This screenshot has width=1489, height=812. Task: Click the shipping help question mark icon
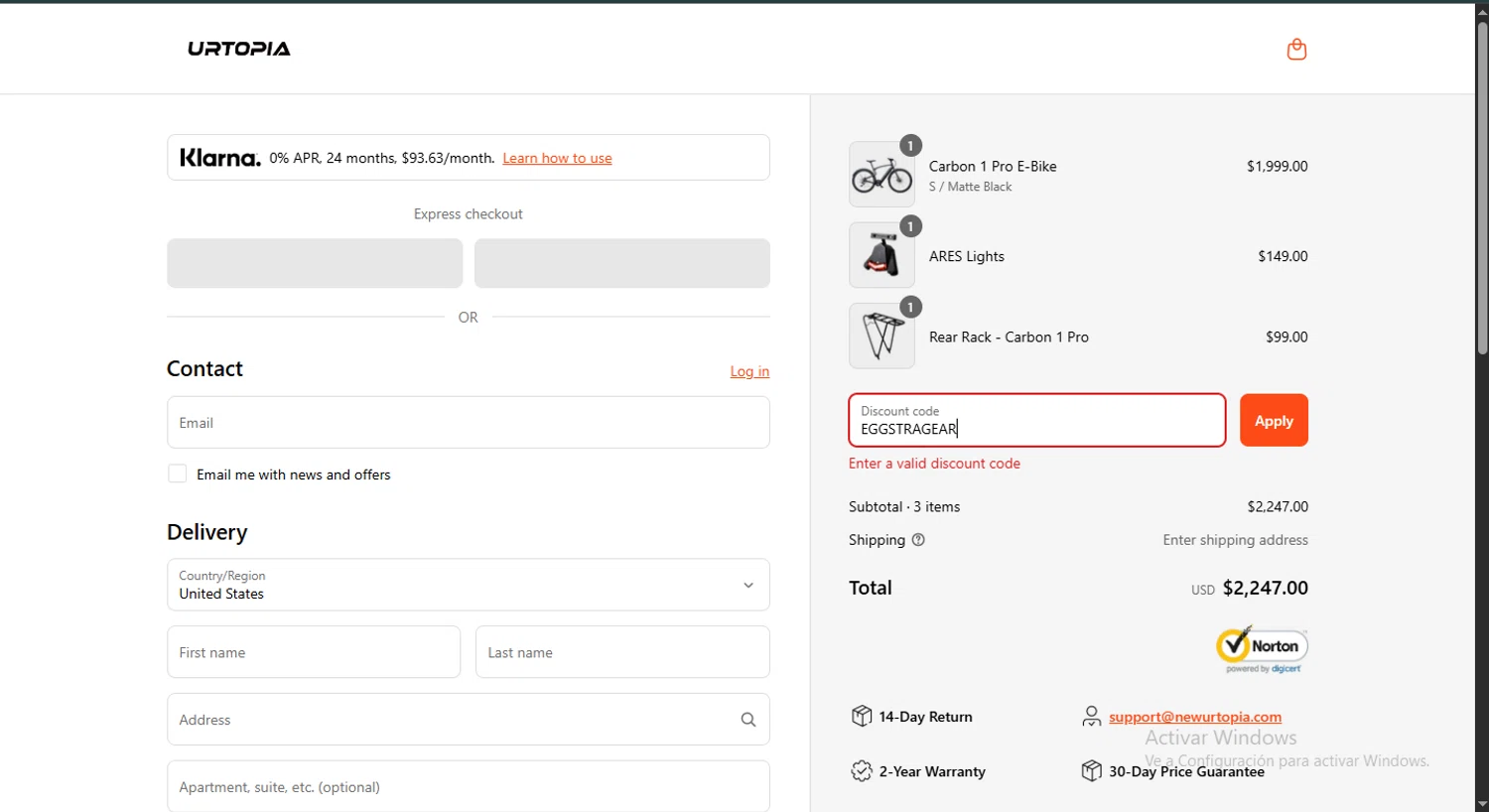[918, 540]
